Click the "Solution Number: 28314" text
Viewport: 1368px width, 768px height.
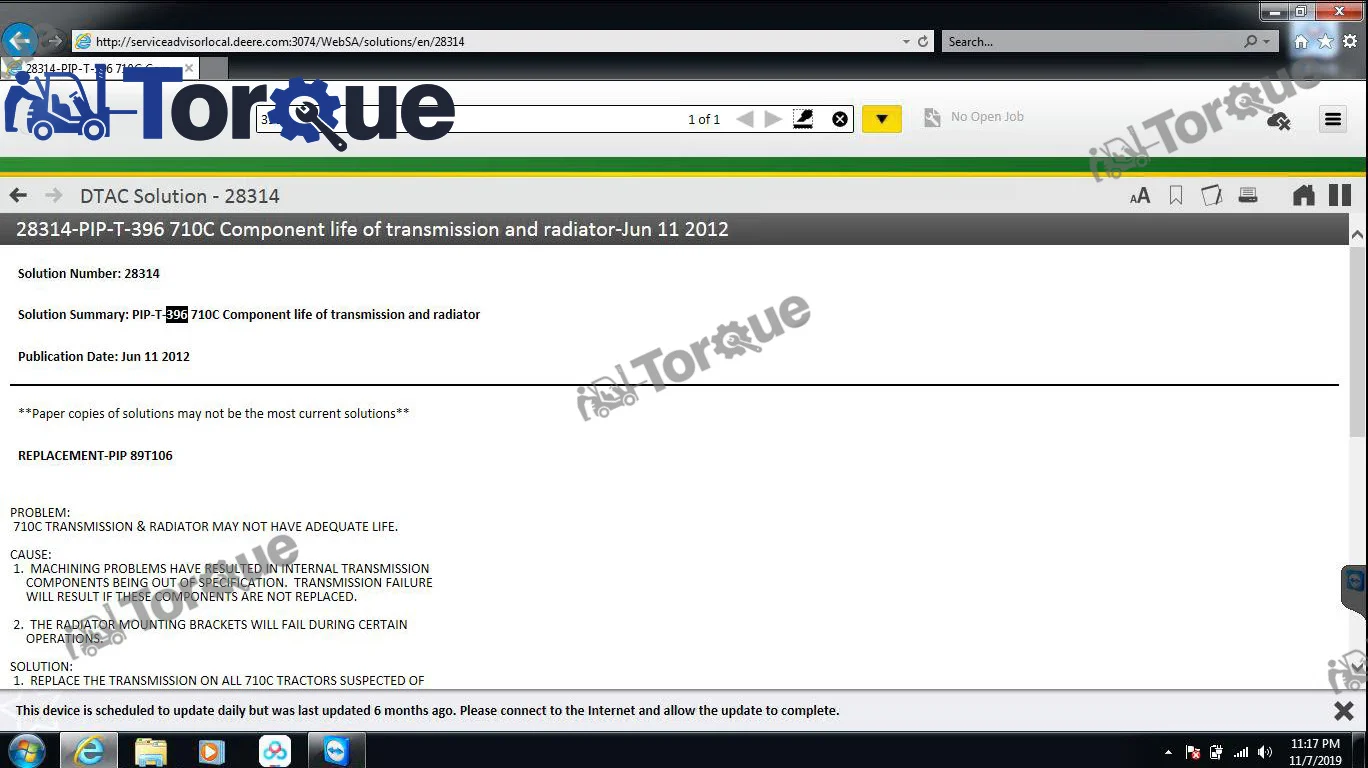(89, 273)
